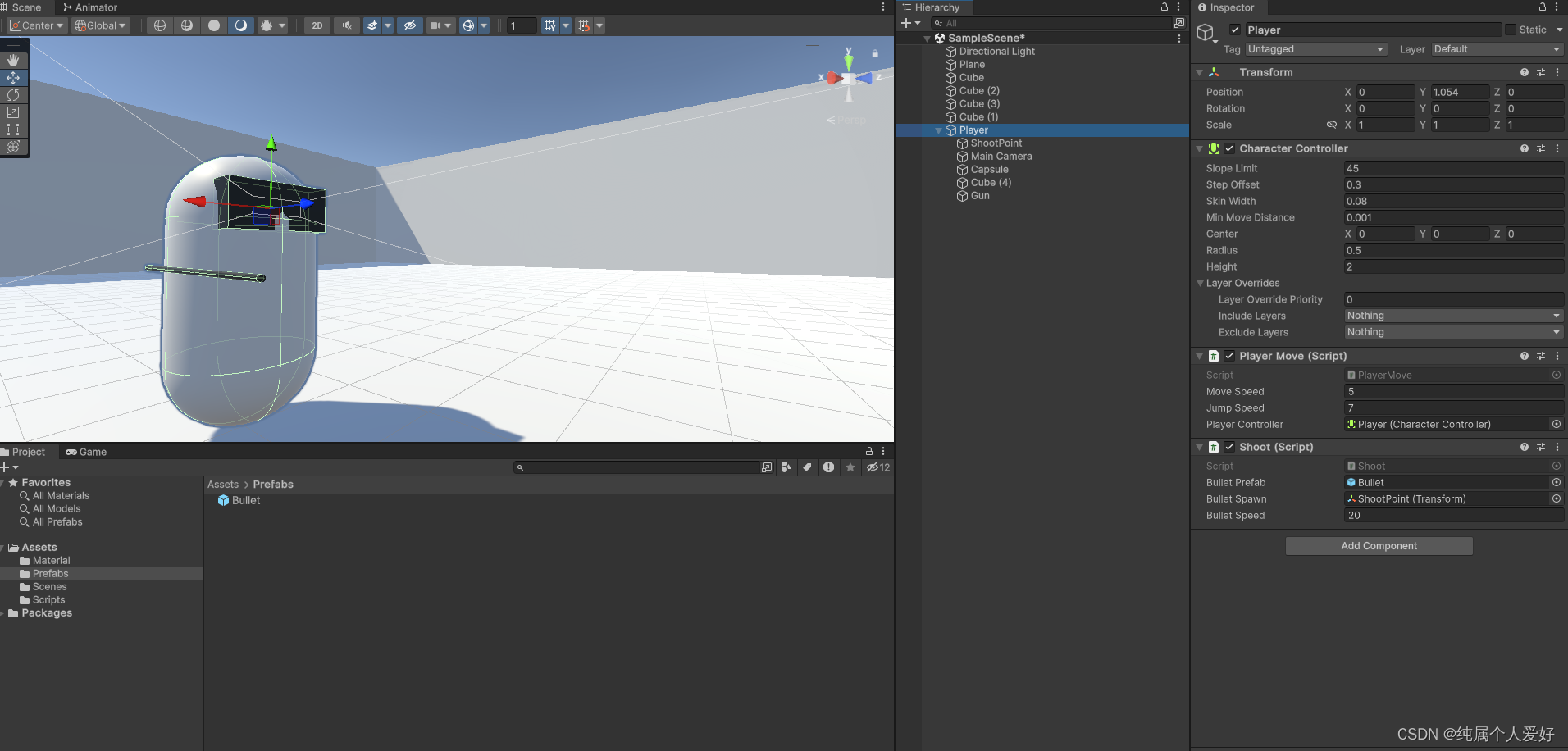Select the Scale tool
This screenshot has height=751, width=1568.
tap(14, 112)
